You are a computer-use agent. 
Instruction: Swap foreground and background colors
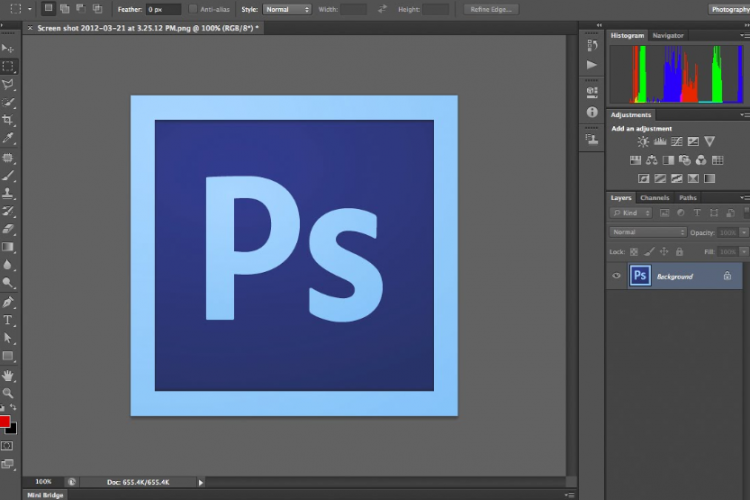tap(13, 408)
